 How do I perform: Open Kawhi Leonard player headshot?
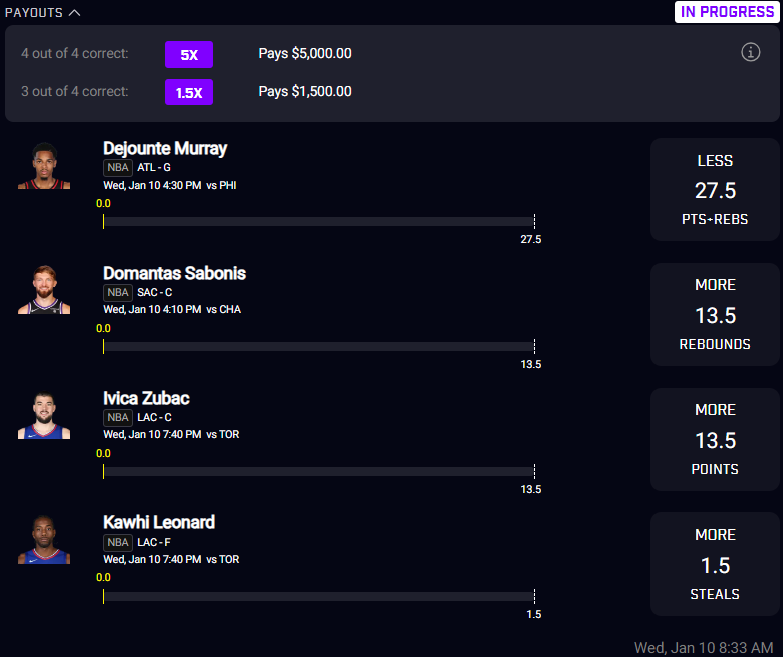[x=44, y=540]
